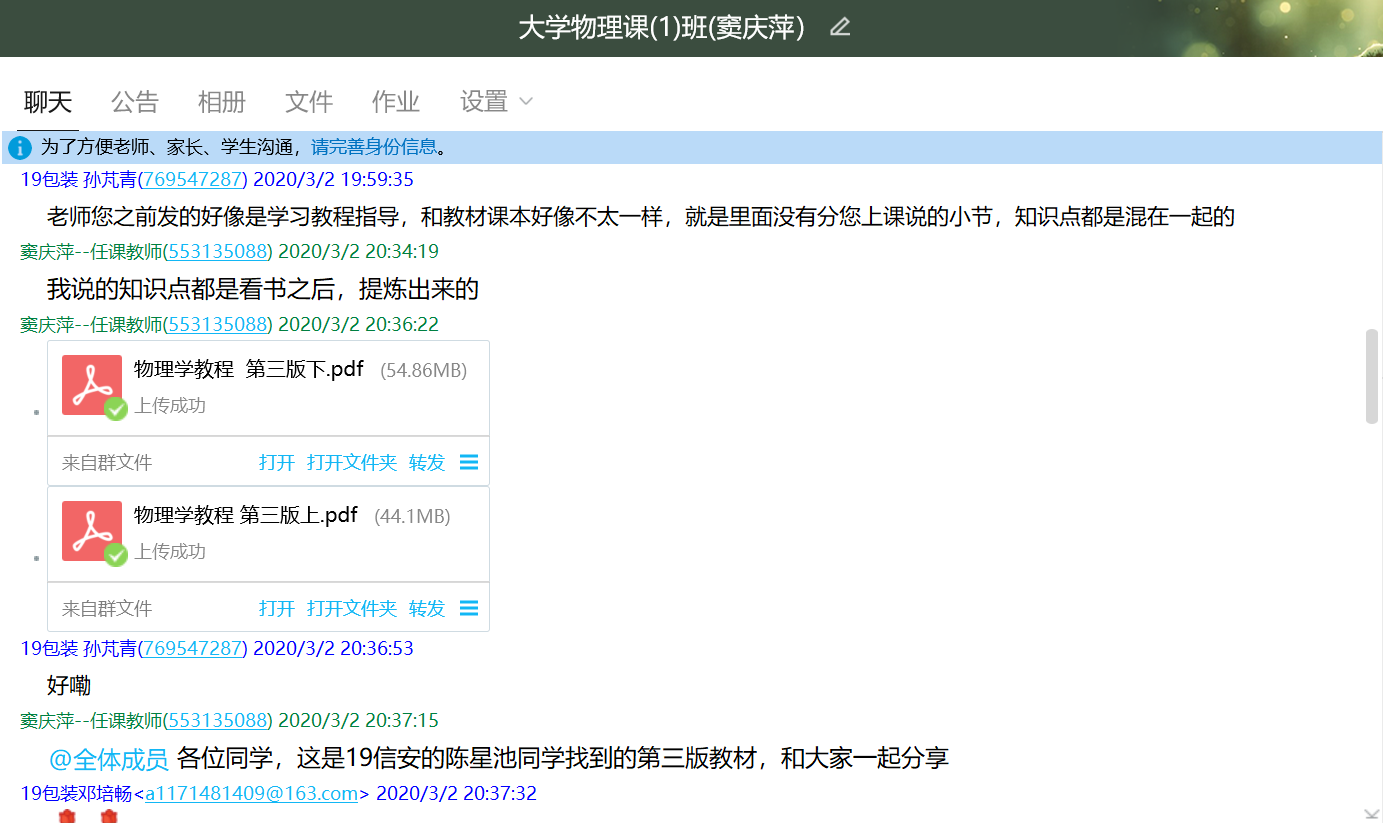Viewport: 1383px width, 823px height.
Task: Click the email a1171481409@163.com link
Action: pyautogui.click(x=251, y=794)
